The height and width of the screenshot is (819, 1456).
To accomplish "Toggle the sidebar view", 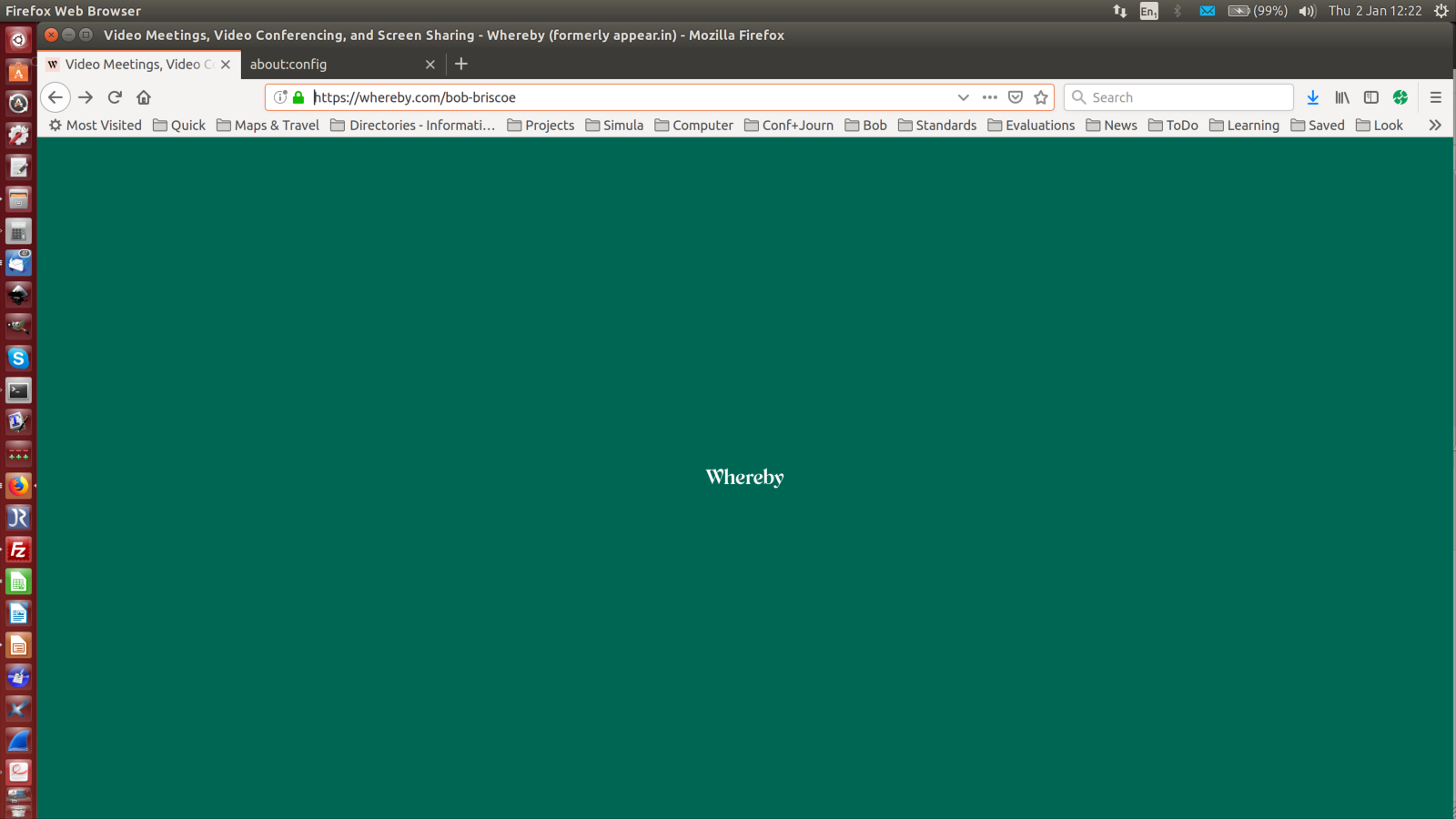I will click(x=1371, y=97).
